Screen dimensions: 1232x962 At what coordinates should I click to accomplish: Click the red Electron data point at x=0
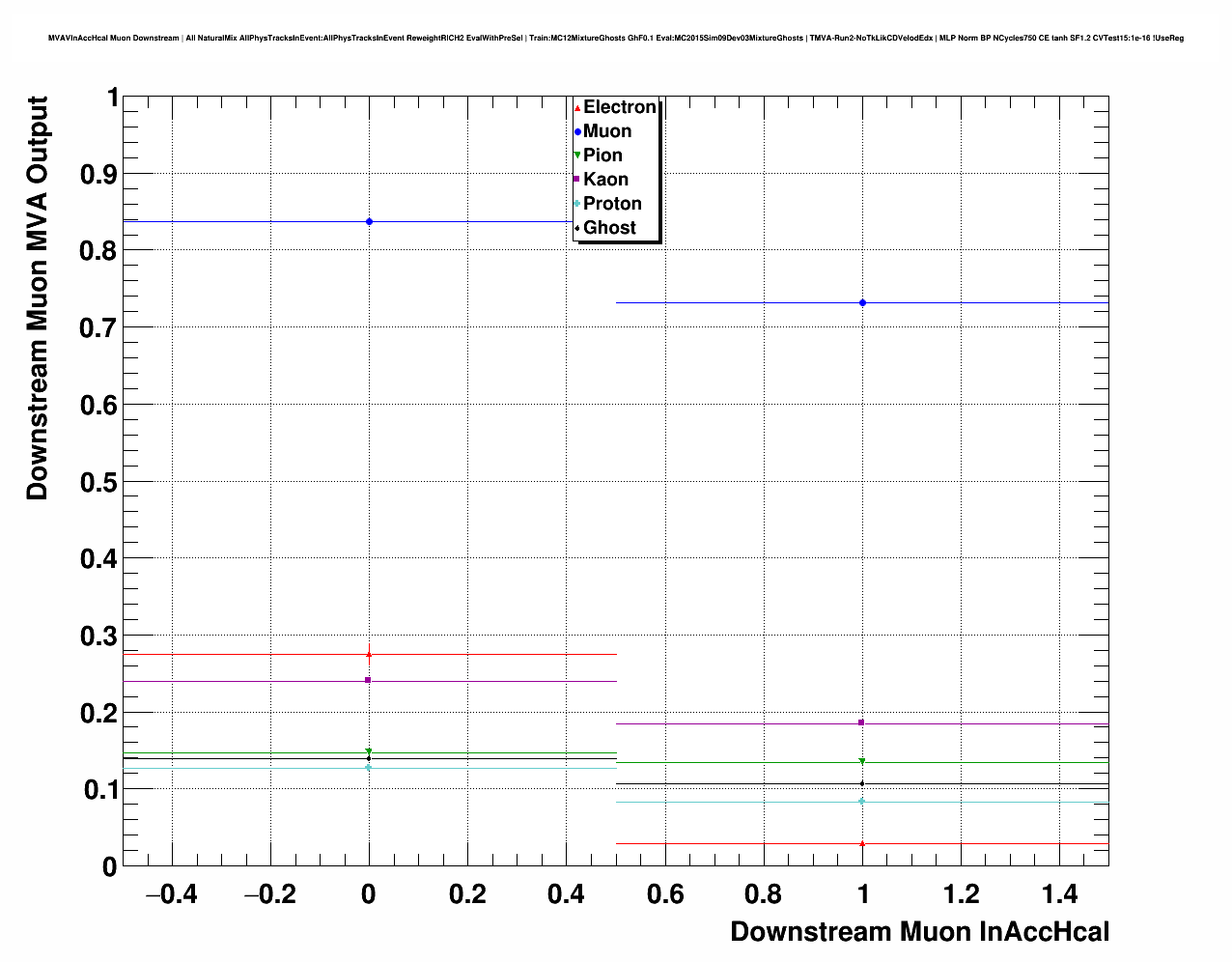pos(369,655)
